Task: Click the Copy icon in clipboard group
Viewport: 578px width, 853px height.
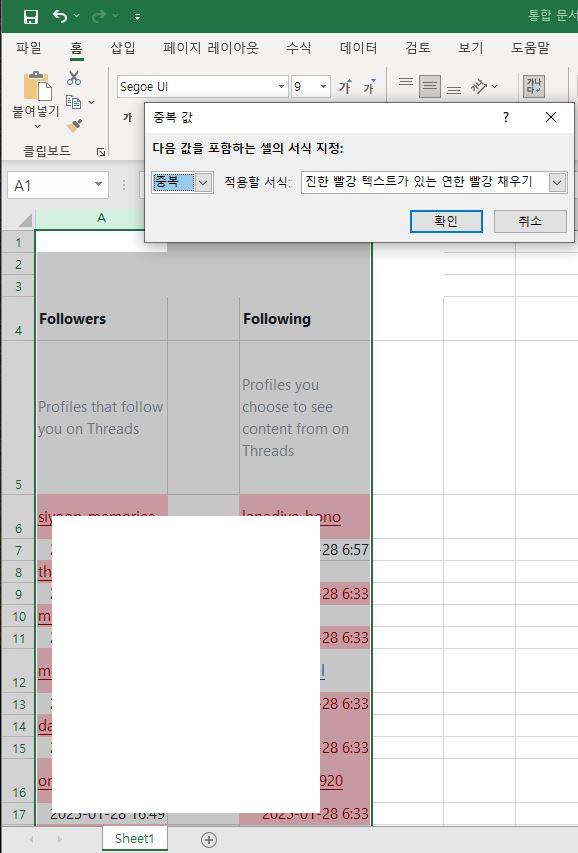Action: pyautogui.click(x=73, y=102)
